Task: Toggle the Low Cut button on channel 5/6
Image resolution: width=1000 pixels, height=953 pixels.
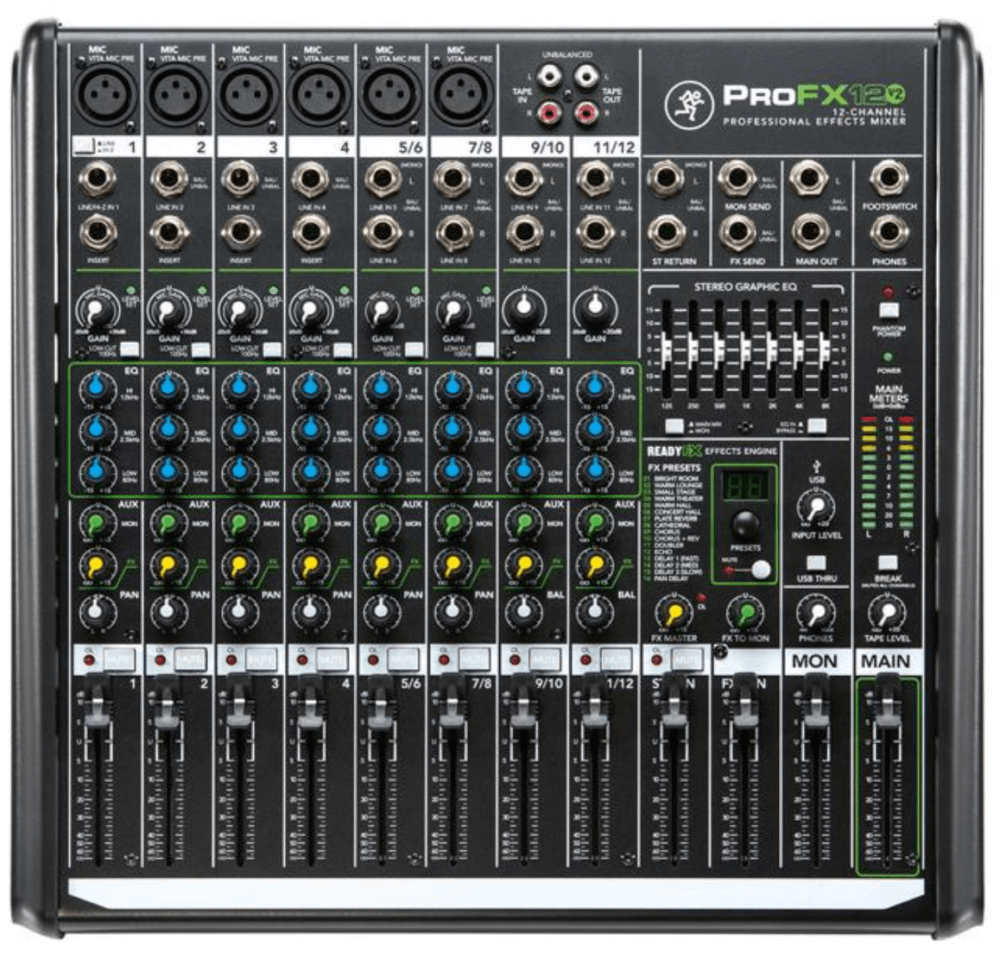Action: pos(414,350)
